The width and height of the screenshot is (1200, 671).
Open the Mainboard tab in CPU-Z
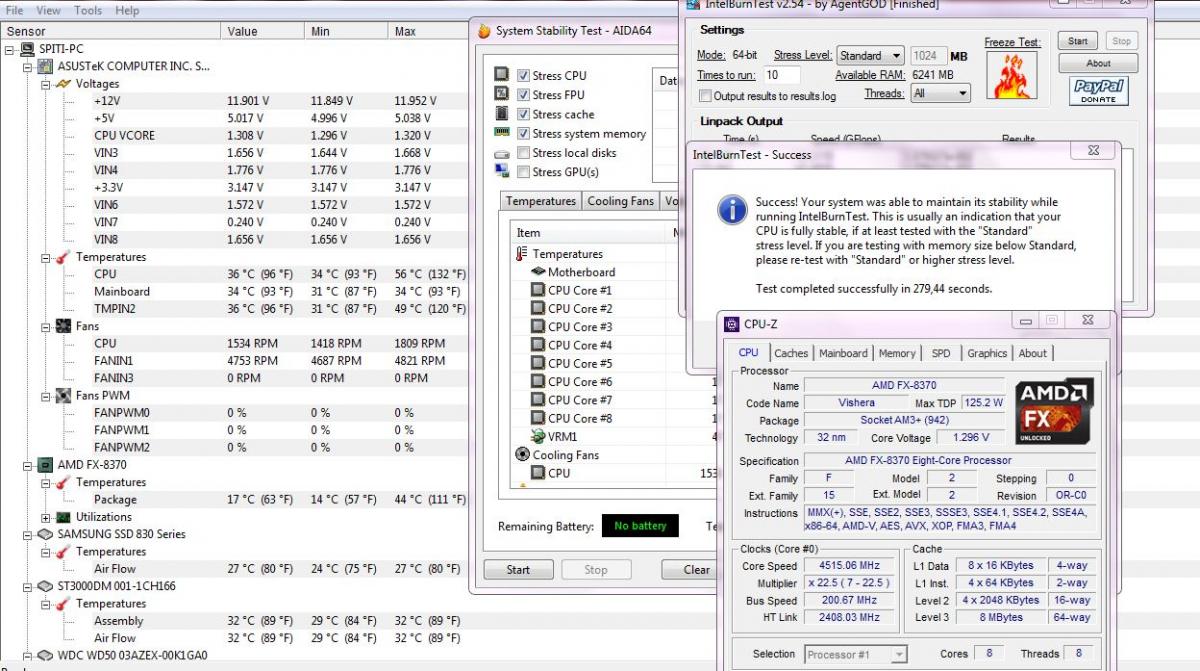[843, 353]
